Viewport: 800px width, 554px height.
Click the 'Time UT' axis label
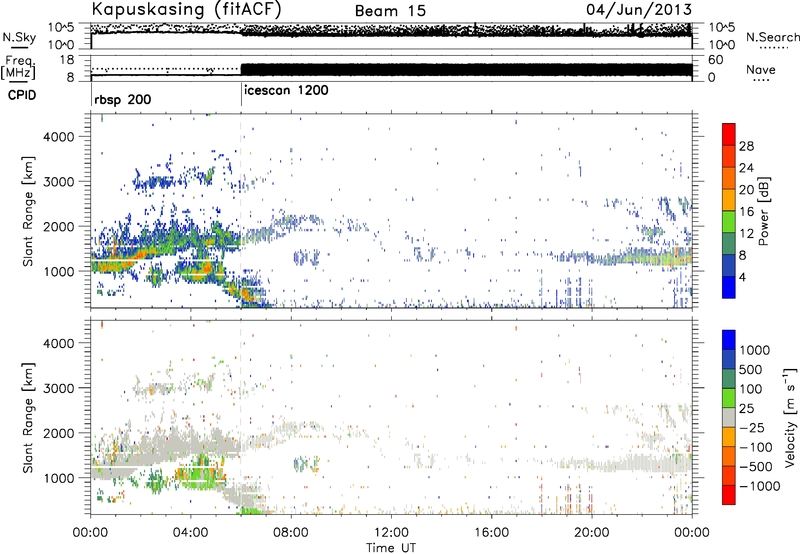391,547
